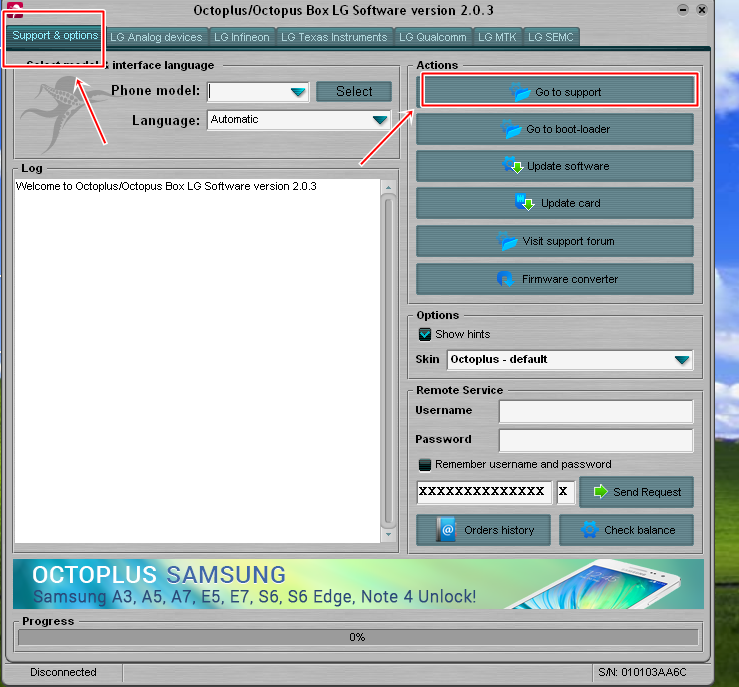The image size is (739, 687).
Task: Select the LG MTK tab
Action: pos(497,37)
